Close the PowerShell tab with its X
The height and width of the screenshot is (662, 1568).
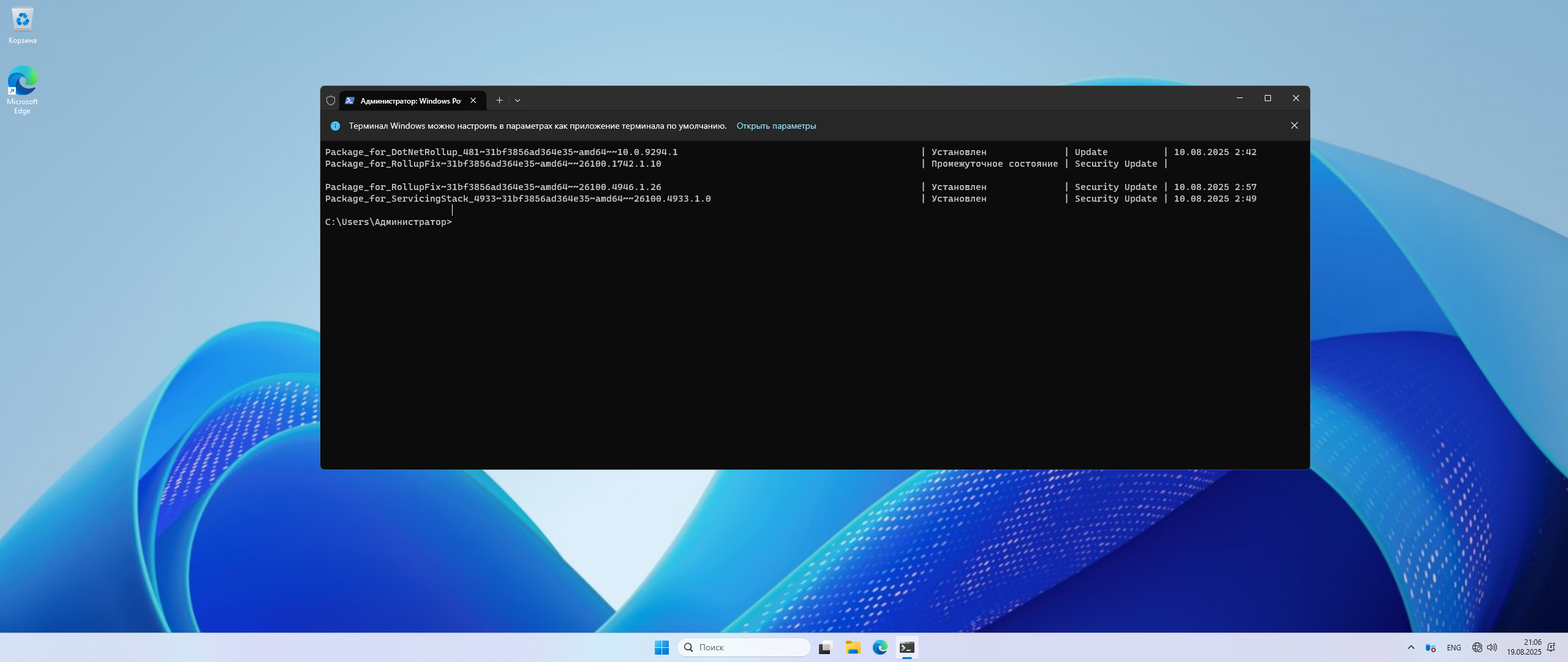[x=473, y=101]
